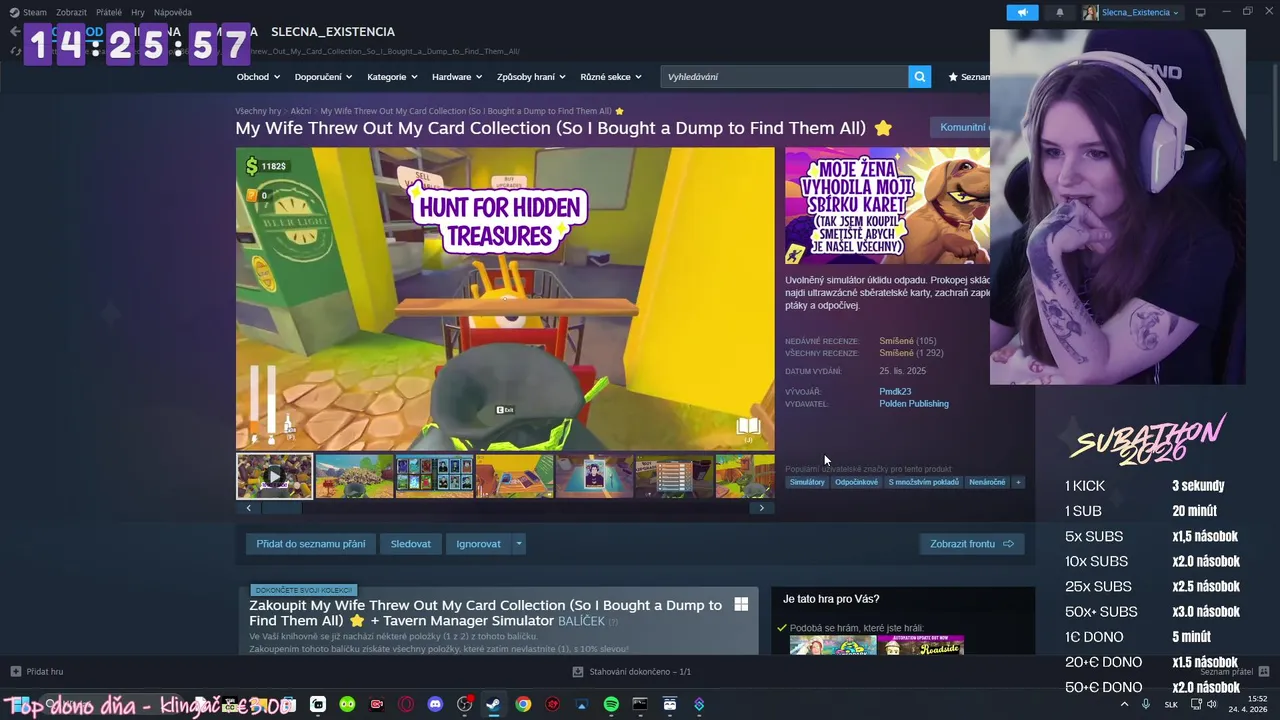Select the S množstvím pokladů tag
Viewport: 1280px width, 720px height.
click(923, 482)
